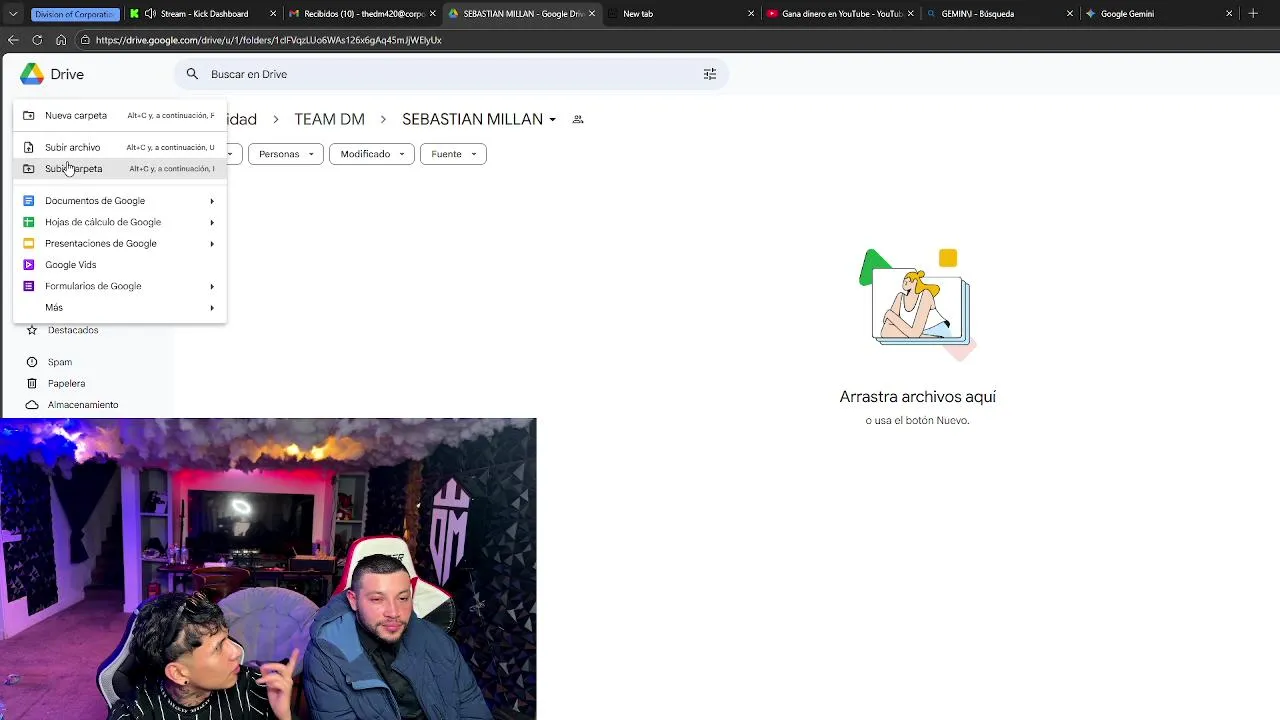Click the Google Drive logo
This screenshot has width=1280, height=720.
[32, 74]
